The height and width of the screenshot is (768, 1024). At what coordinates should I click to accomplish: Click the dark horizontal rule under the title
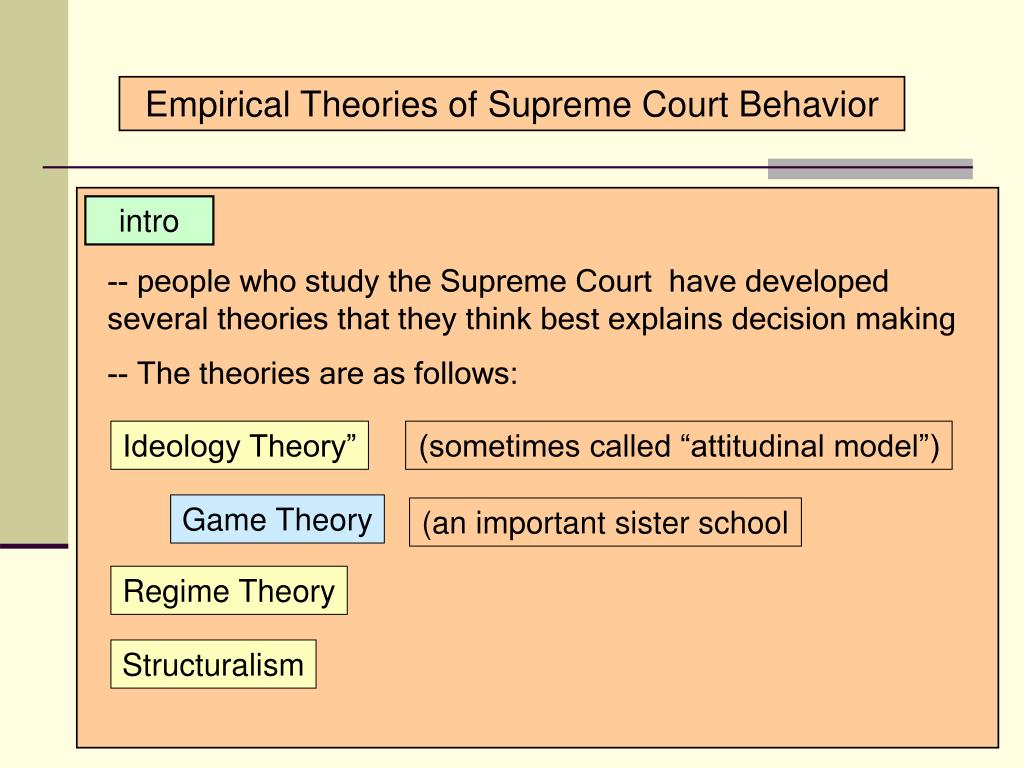405,168
